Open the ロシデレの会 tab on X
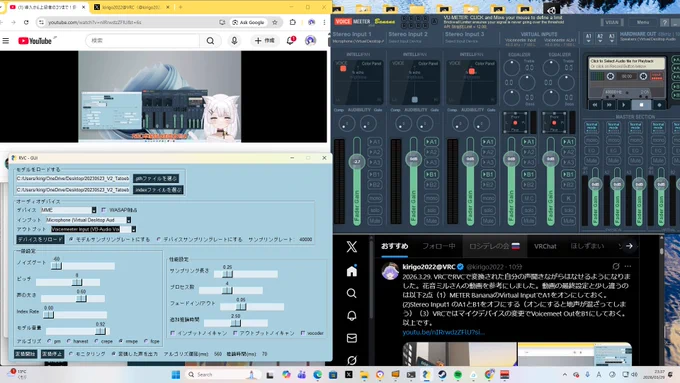The width and height of the screenshot is (680, 383). coord(494,246)
